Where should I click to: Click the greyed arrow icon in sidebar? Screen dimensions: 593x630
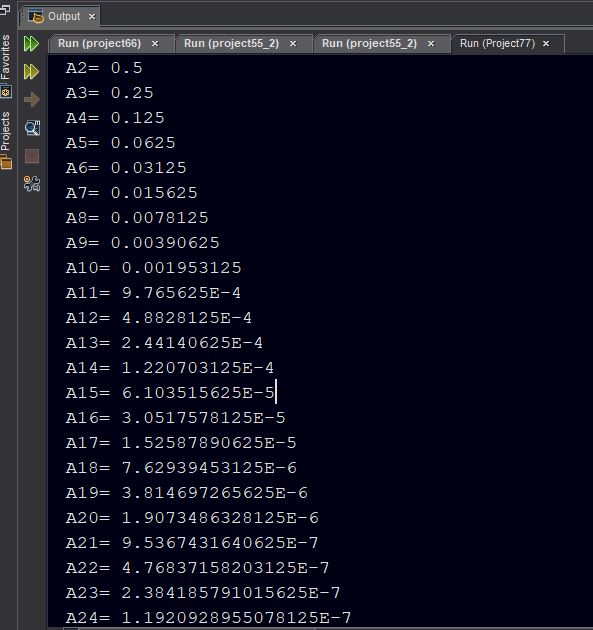[x=32, y=100]
